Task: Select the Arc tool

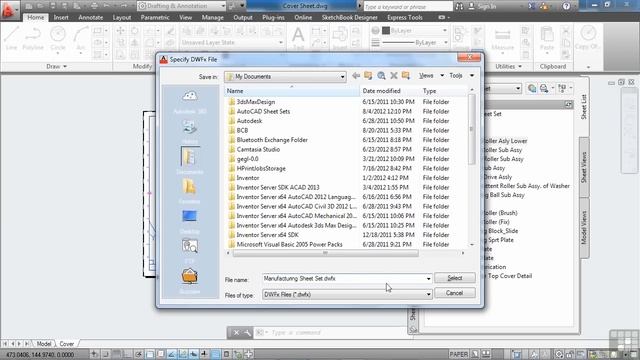Action: [x=81, y=39]
